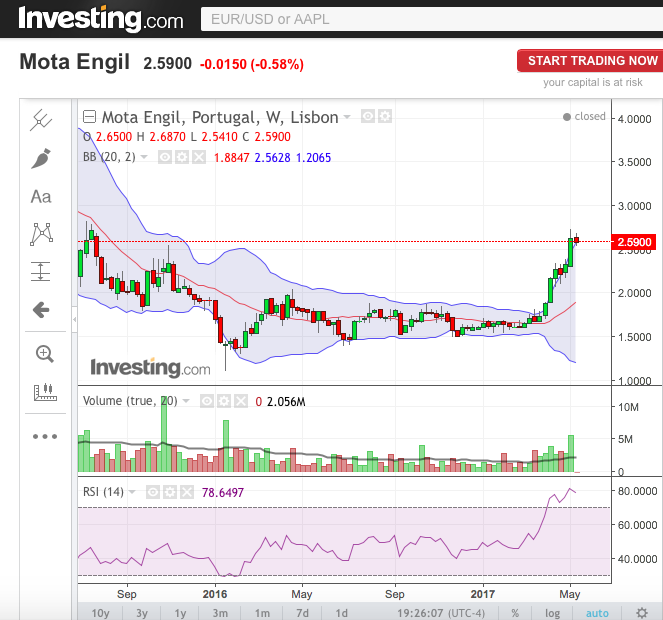
Task: Toggle log scale mode
Action: pyautogui.click(x=552, y=613)
